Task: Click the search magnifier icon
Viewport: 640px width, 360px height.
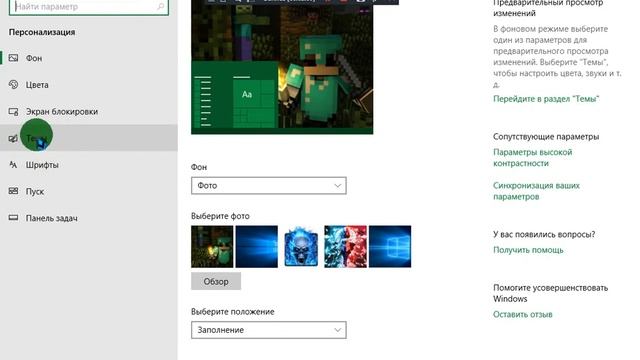Action: [160, 6]
